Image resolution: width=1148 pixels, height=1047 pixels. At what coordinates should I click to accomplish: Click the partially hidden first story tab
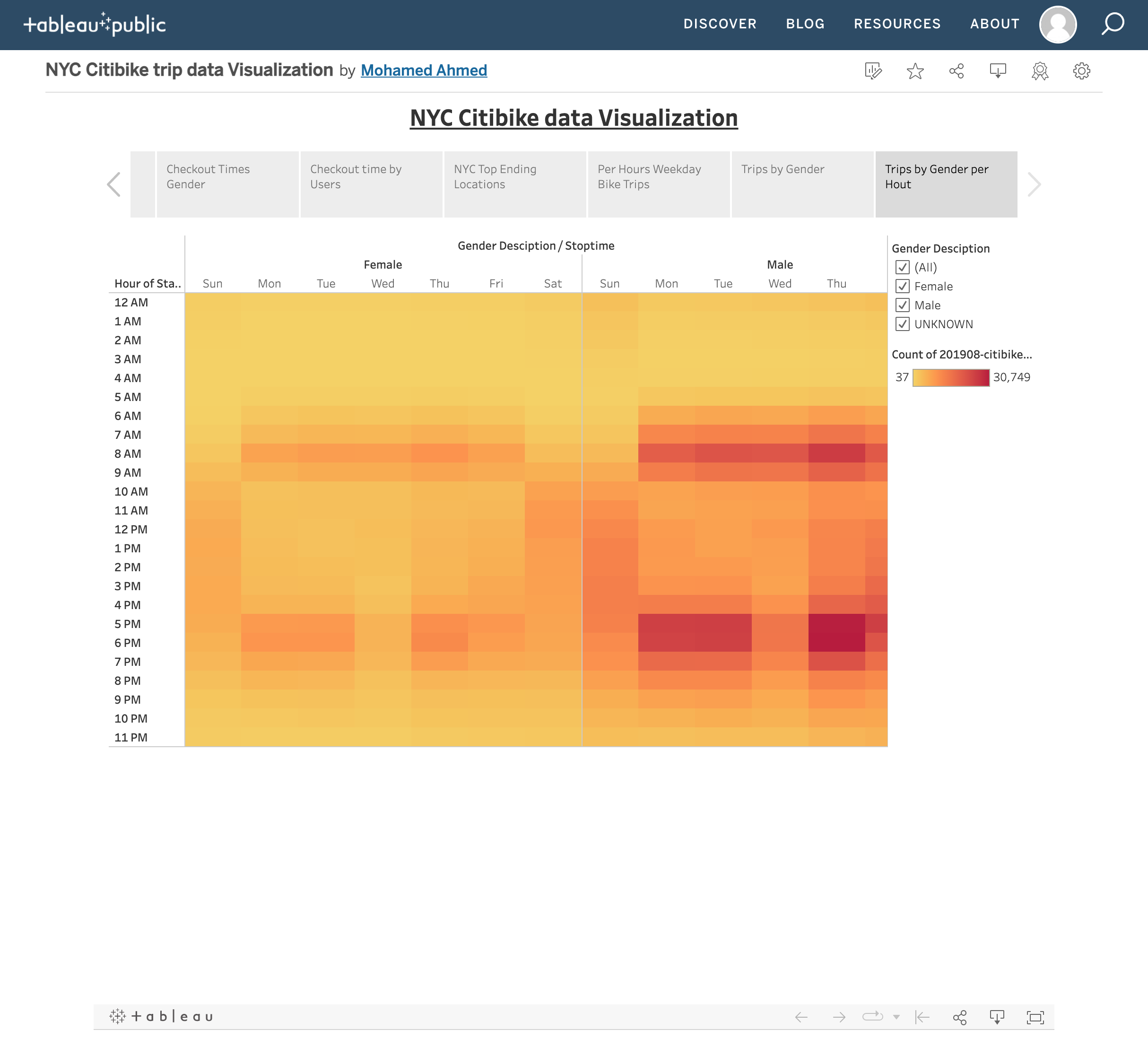[142, 184]
